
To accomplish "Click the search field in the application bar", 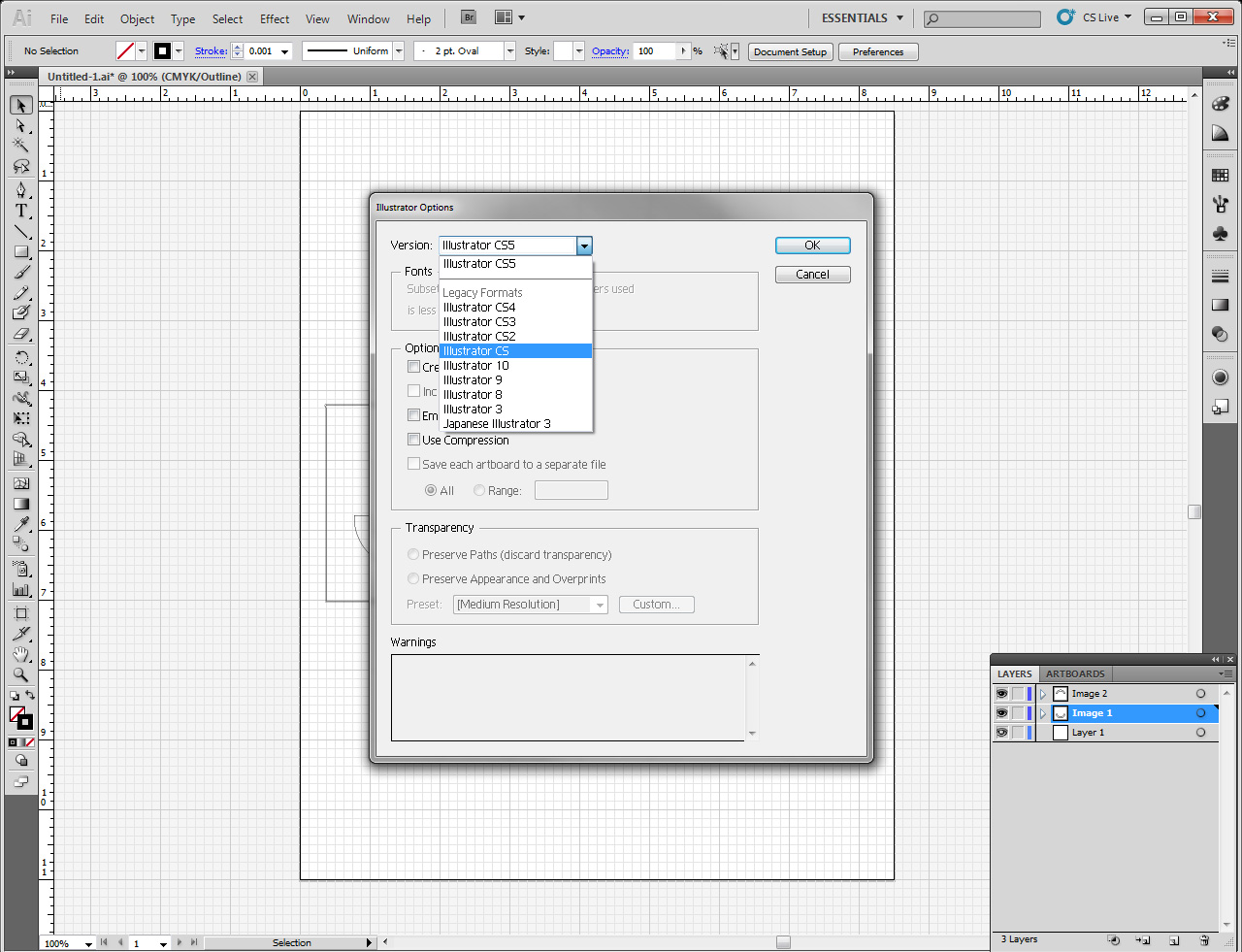I will click(982, 18).
